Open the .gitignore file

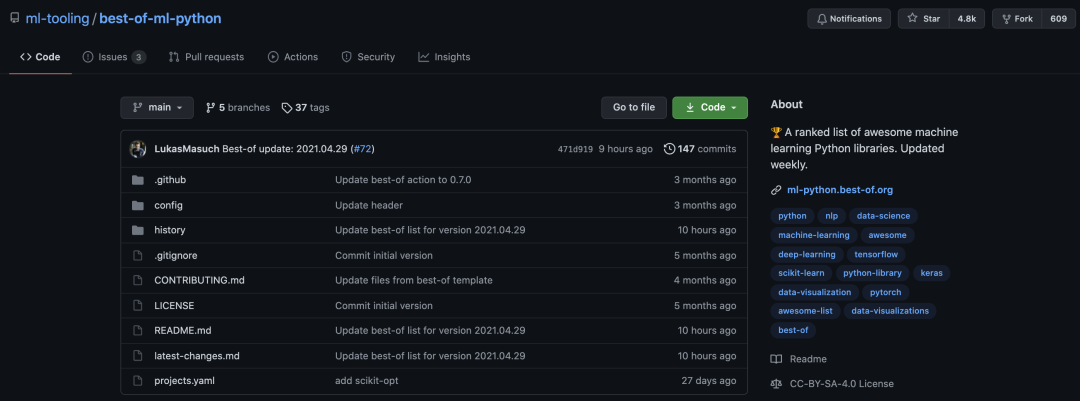pos(176,256)
